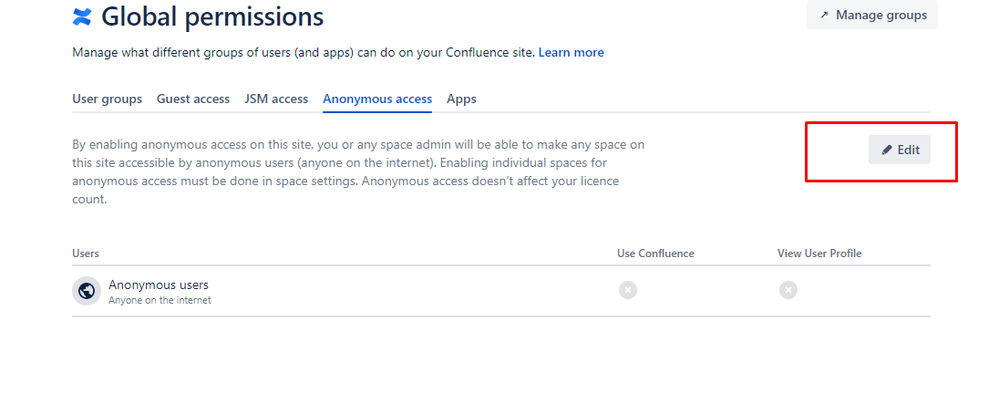
Task: Select the Anonymous access tab
Action: [x=377, y=99]
